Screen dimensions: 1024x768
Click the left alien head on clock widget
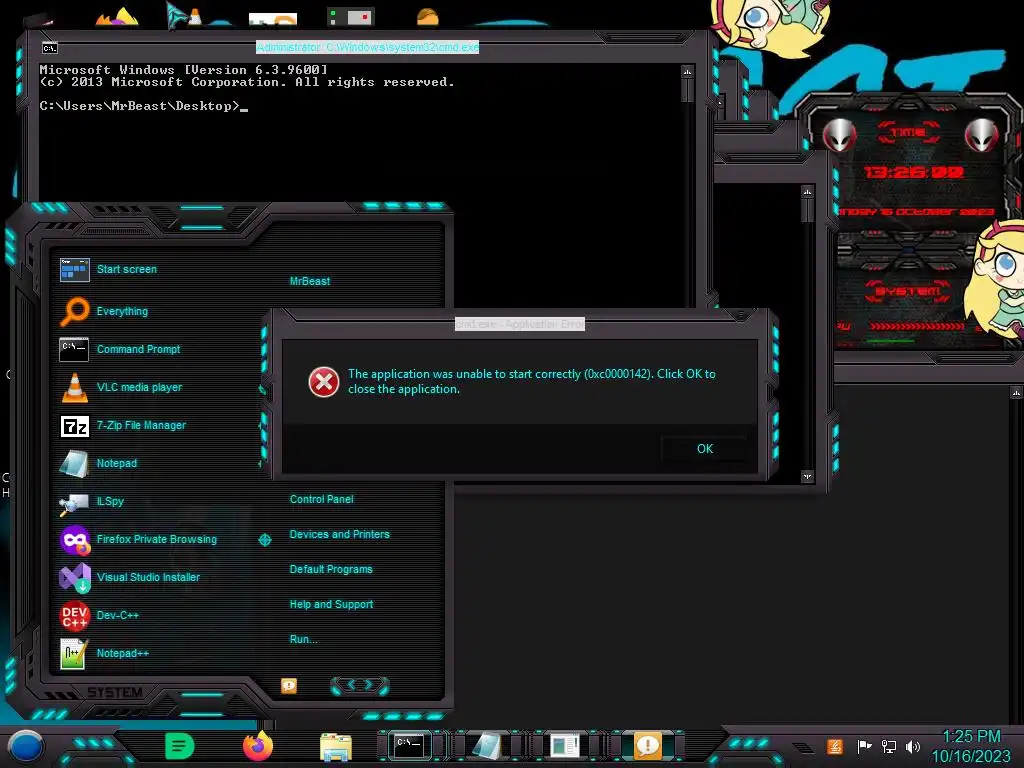839,135
